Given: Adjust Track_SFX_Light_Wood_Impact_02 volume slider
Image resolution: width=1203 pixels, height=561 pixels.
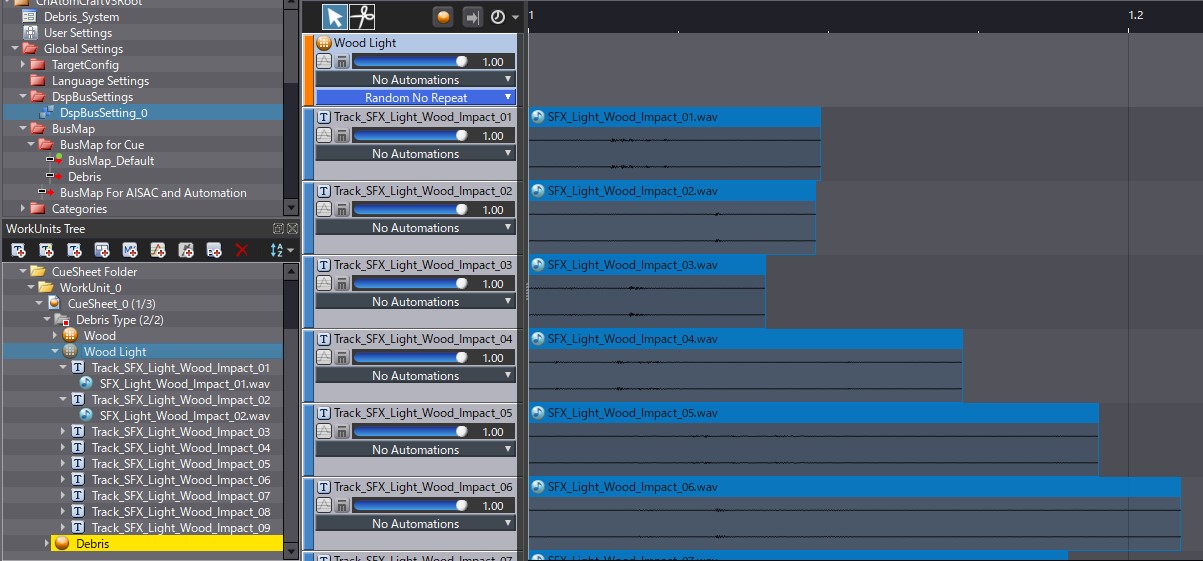Looking at the screenshot, I should (x=411, y=210).
